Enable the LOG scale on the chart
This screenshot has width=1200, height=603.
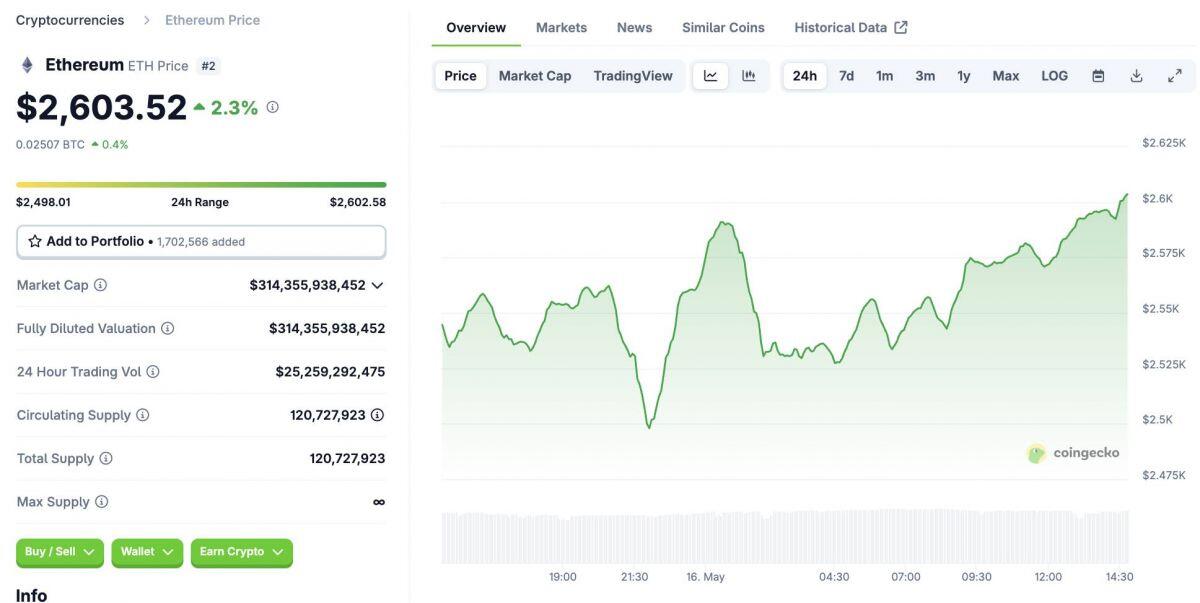pos(1053,74)
